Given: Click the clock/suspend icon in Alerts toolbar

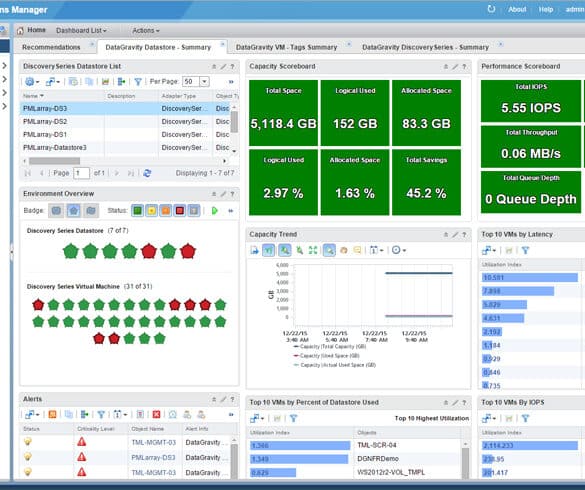Looking at the screenshot, I should 173,414.
